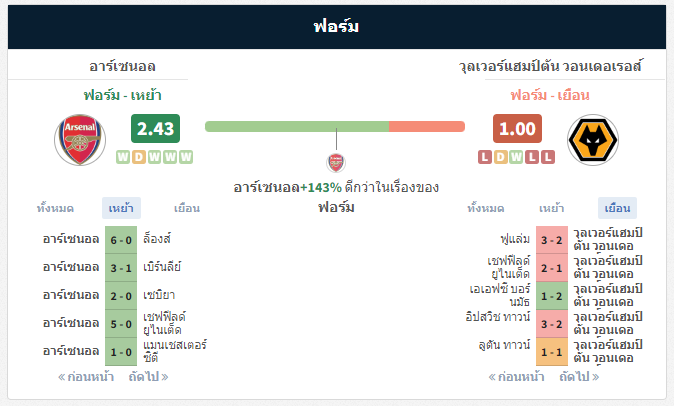Click Wolves' green W form badge
The height and width of the screenshot is (406, 674).
coord(516,157)
